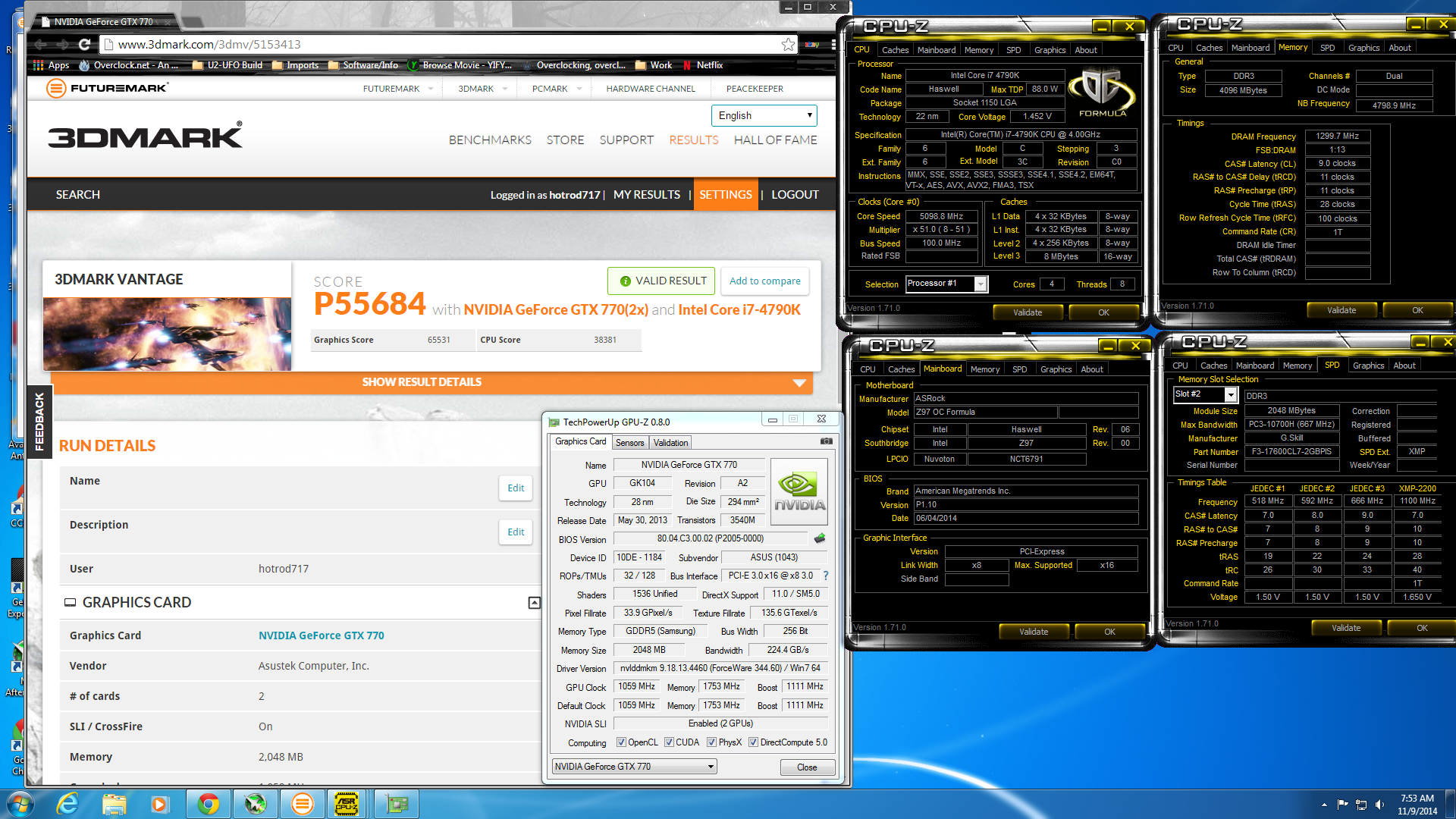
Task: Open the Apps shortcut in bookmarks bar
Action: coord(51,65)
